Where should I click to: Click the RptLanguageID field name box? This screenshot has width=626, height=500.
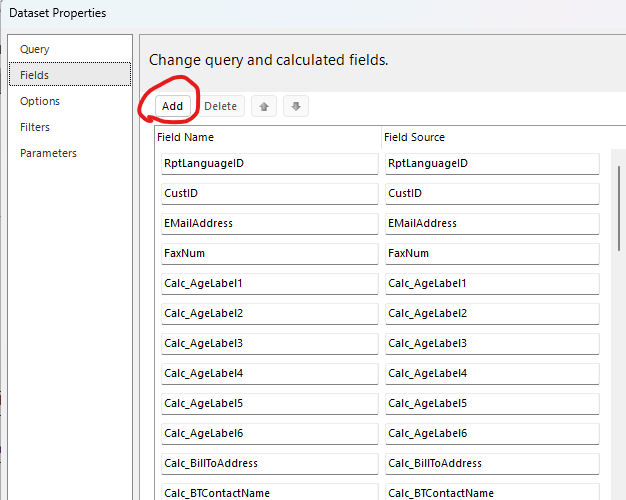coord(267,163)
